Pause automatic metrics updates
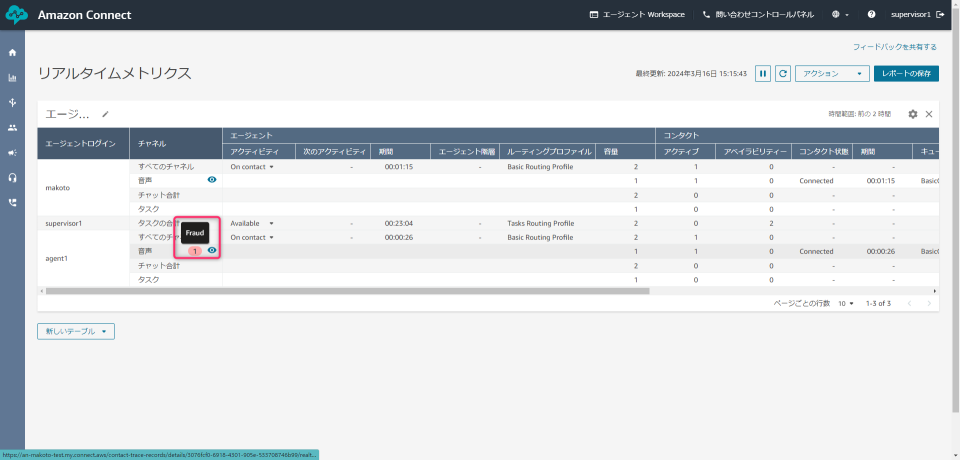The width and height of the screenshot is (960, 460). (x=763, y=73)
